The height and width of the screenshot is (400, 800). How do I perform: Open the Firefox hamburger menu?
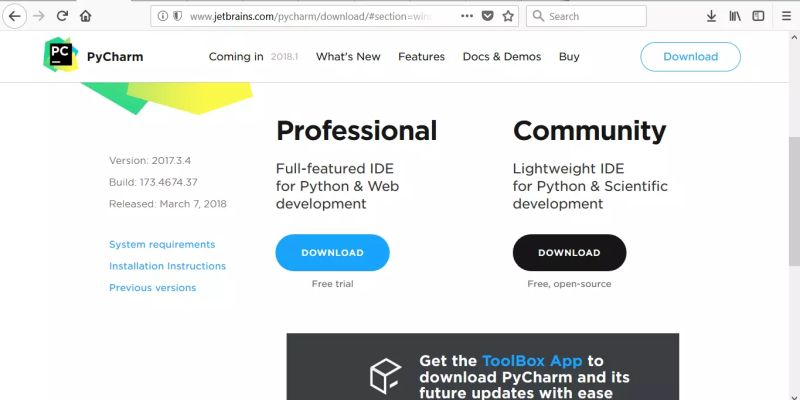pos(787,16)
